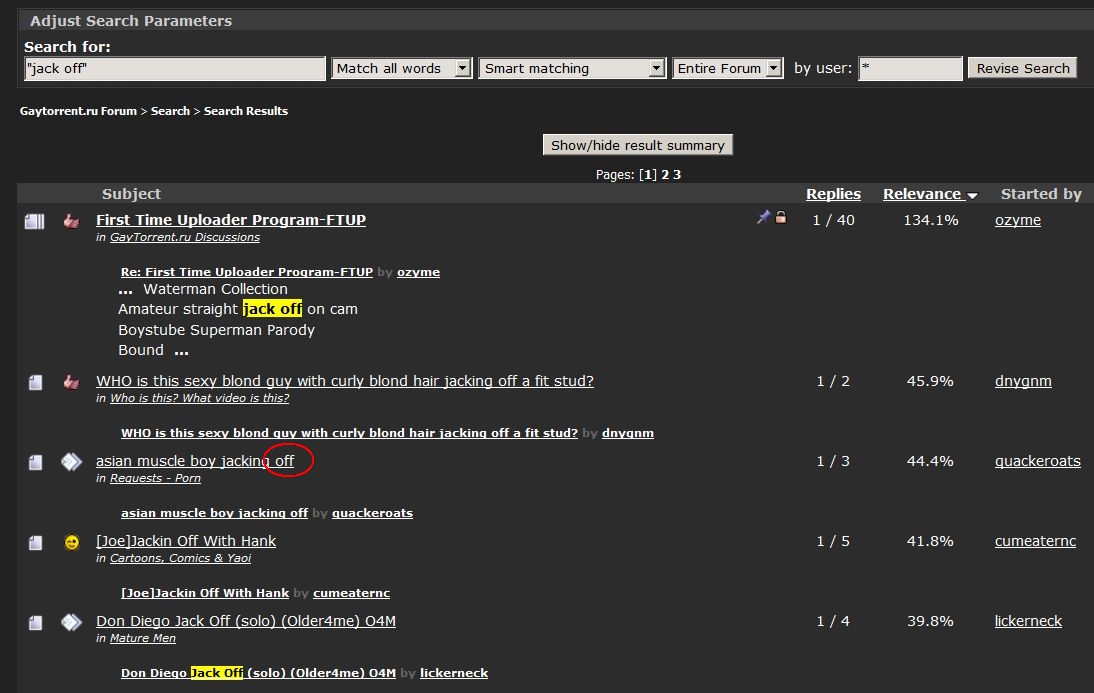Click into the "by user" input field
The height and width of the screenshot is (693, 1094).
tap(908, 68)
